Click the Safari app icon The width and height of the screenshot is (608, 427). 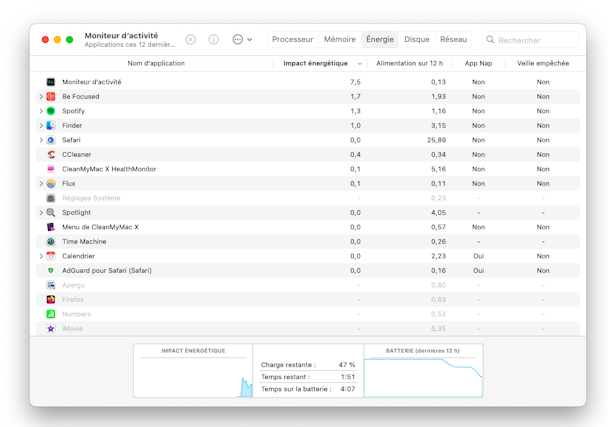pos(51,140)
